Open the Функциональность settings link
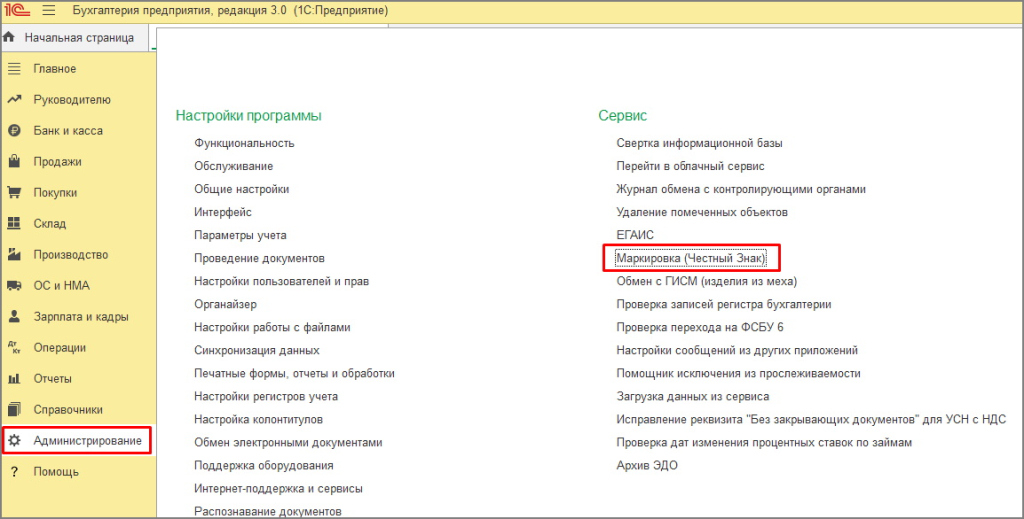The height and width of the screenshot is (519, 1024). point(244,143)
